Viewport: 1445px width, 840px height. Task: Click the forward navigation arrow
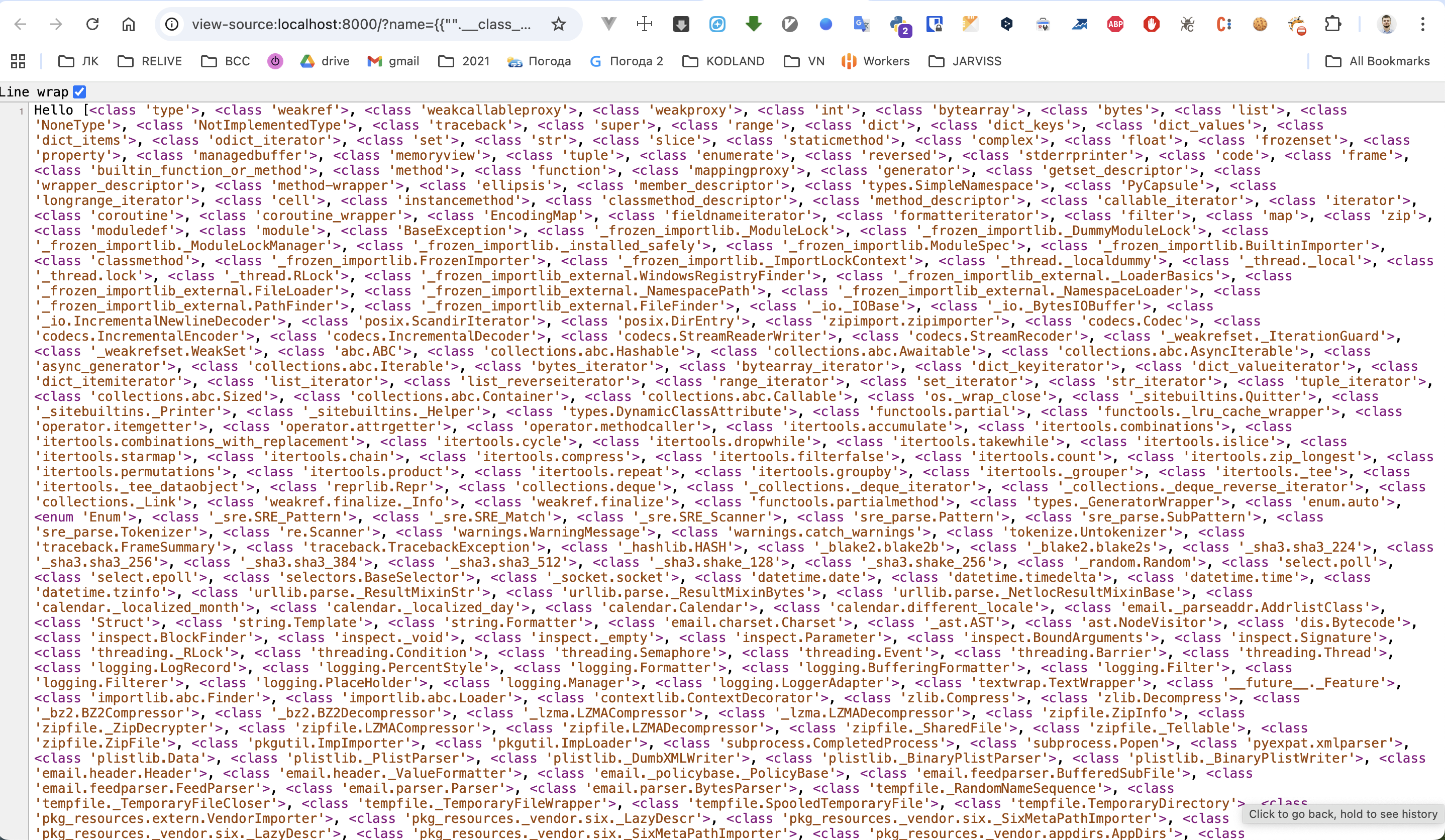click(56, 24)
